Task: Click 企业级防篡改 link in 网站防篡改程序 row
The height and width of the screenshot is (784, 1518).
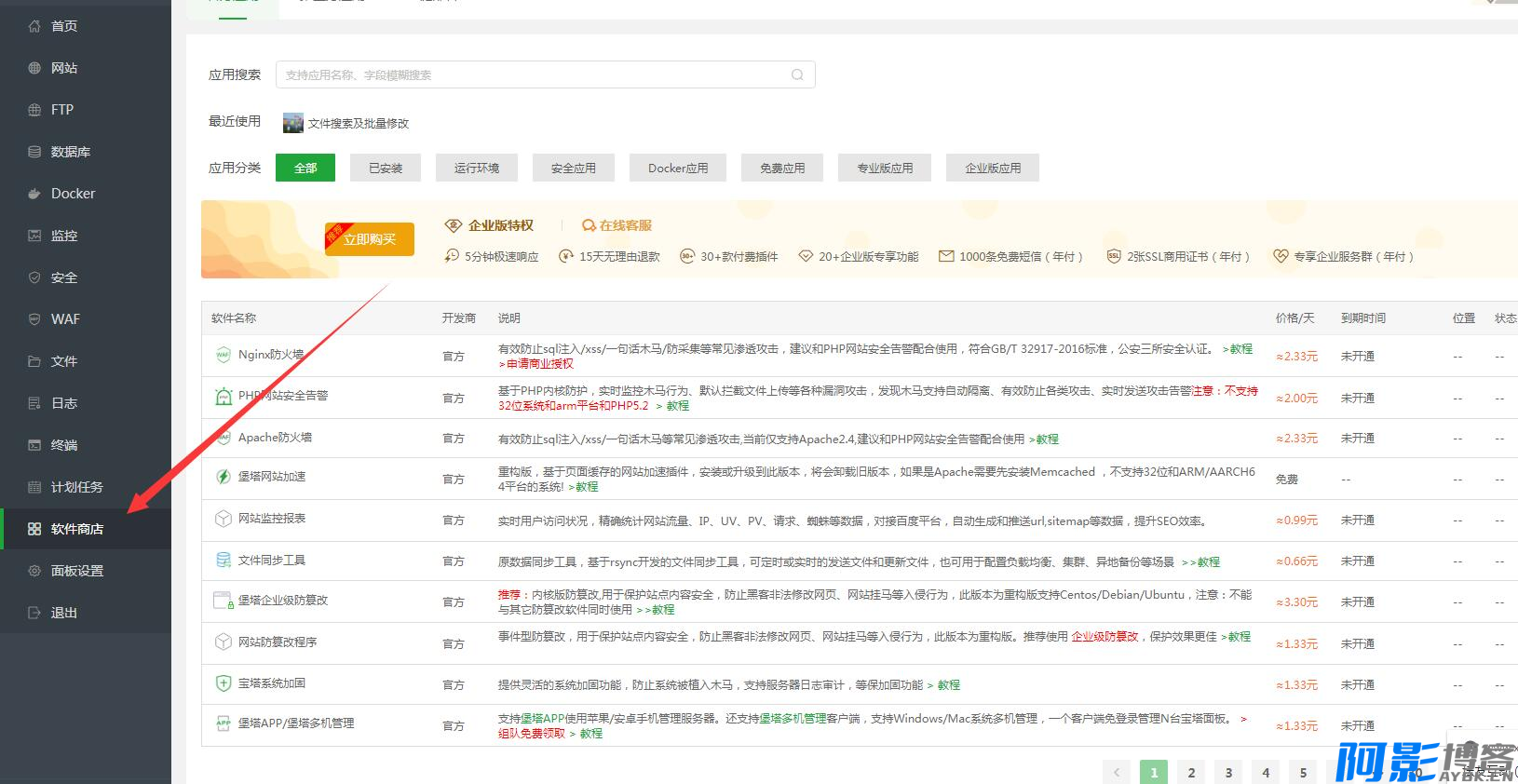Action: tap(1105, 637)
